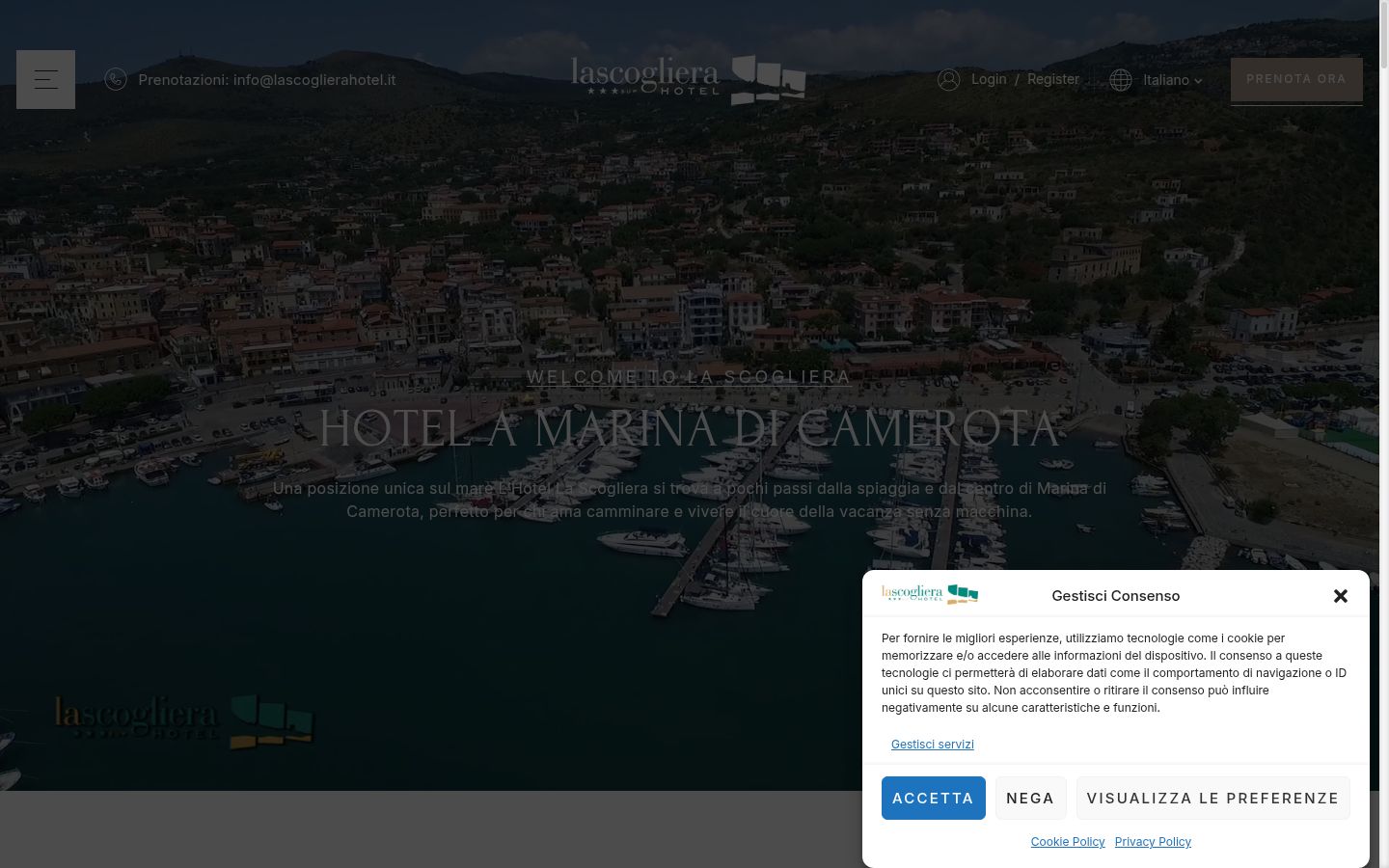This screenshot has width=1389, height=868.
Task: Open the Cookie Policy link
Action: (x=1068, y=842)
